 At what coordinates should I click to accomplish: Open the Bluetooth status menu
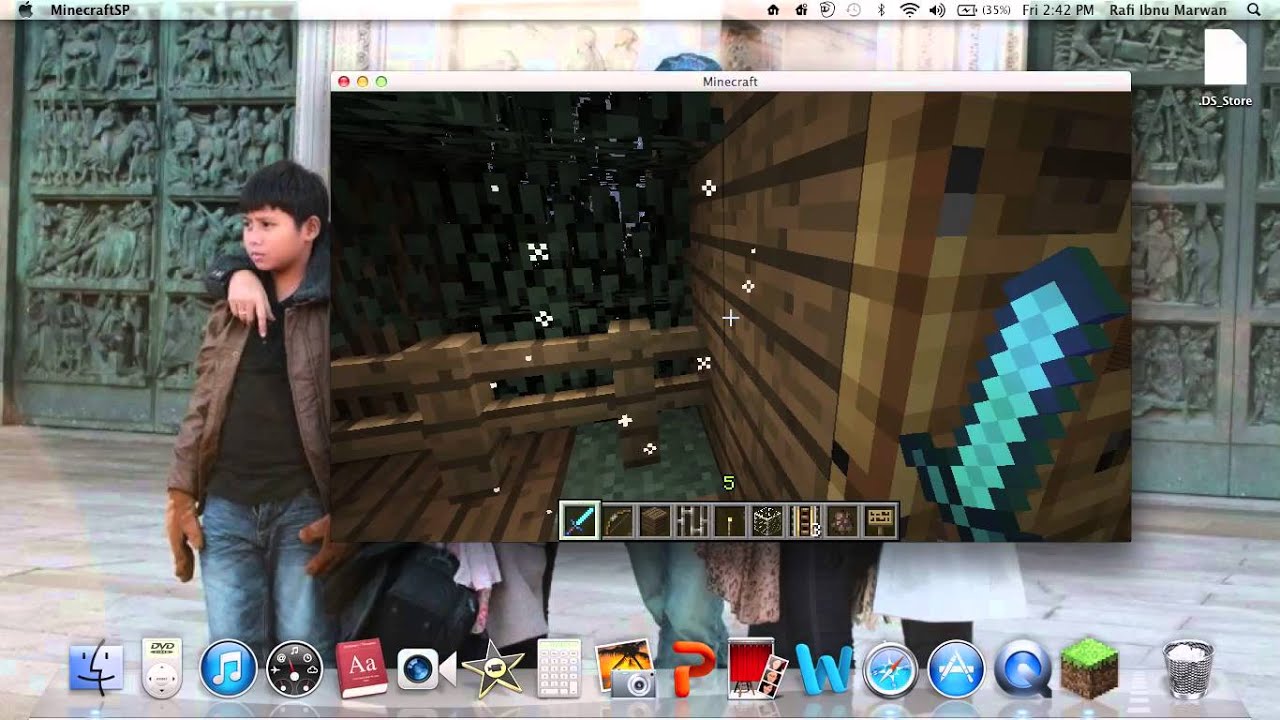point(881,10)
